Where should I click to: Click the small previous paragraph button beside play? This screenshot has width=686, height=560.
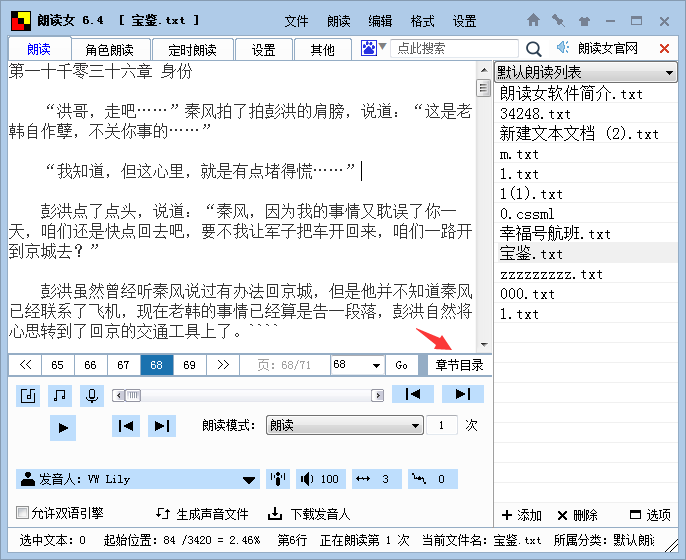click(126, 426)
